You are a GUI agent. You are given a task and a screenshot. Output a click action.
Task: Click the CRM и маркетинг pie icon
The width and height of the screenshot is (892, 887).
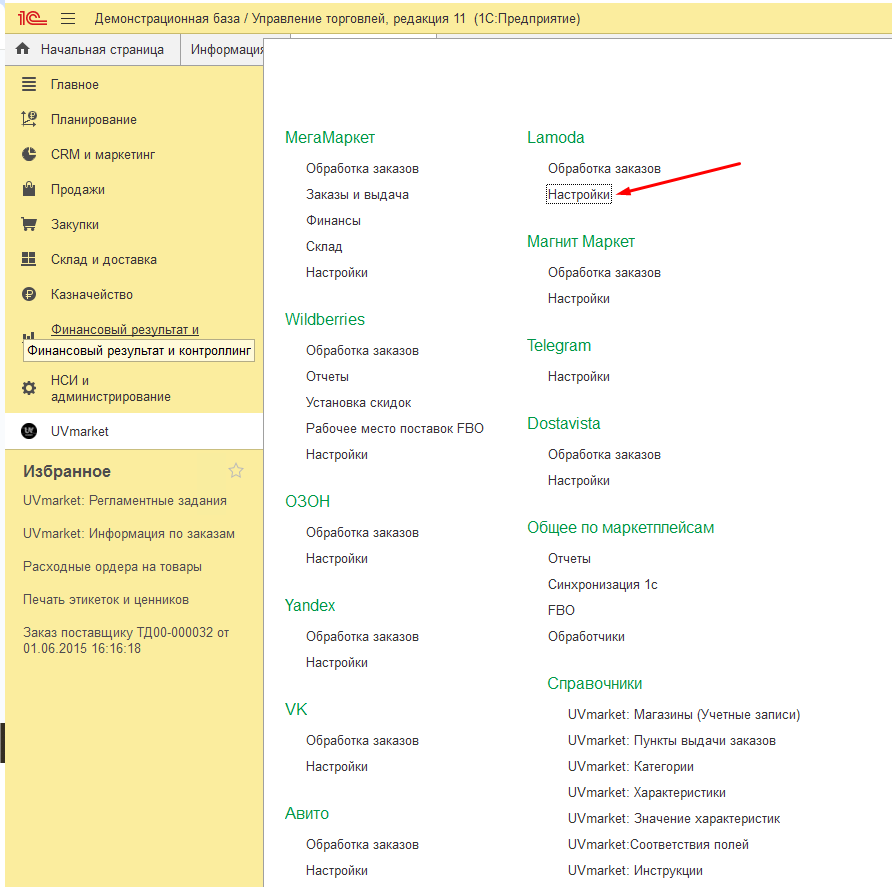click(x=29, y=154)
